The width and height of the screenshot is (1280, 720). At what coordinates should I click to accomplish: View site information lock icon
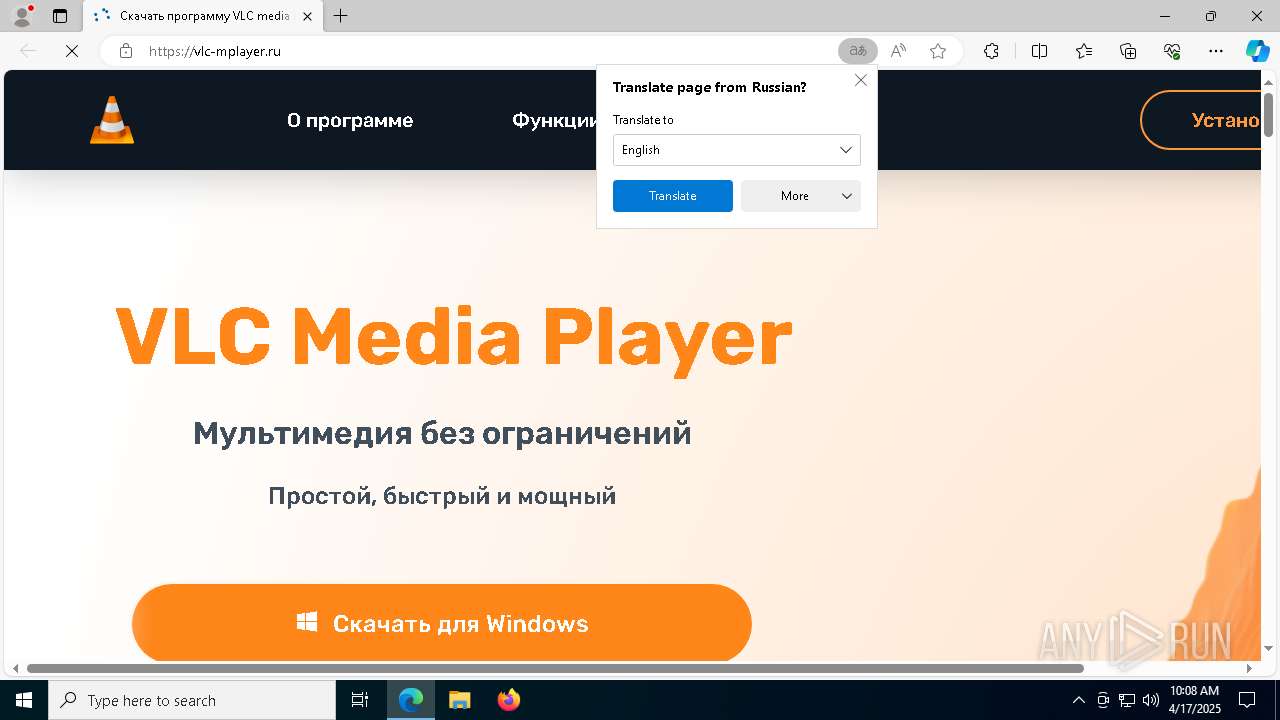click(x=126, y=51)
